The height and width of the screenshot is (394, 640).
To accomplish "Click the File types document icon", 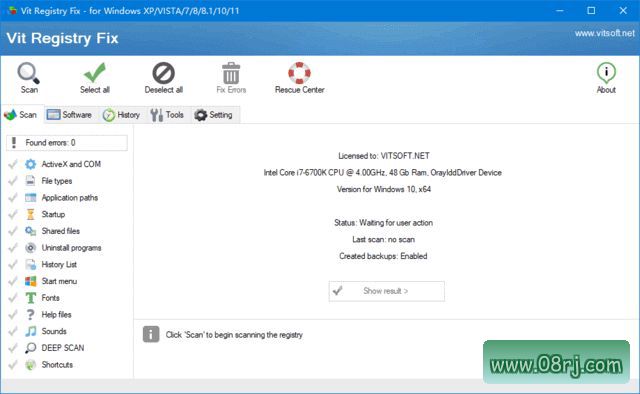I will point(30,181).
